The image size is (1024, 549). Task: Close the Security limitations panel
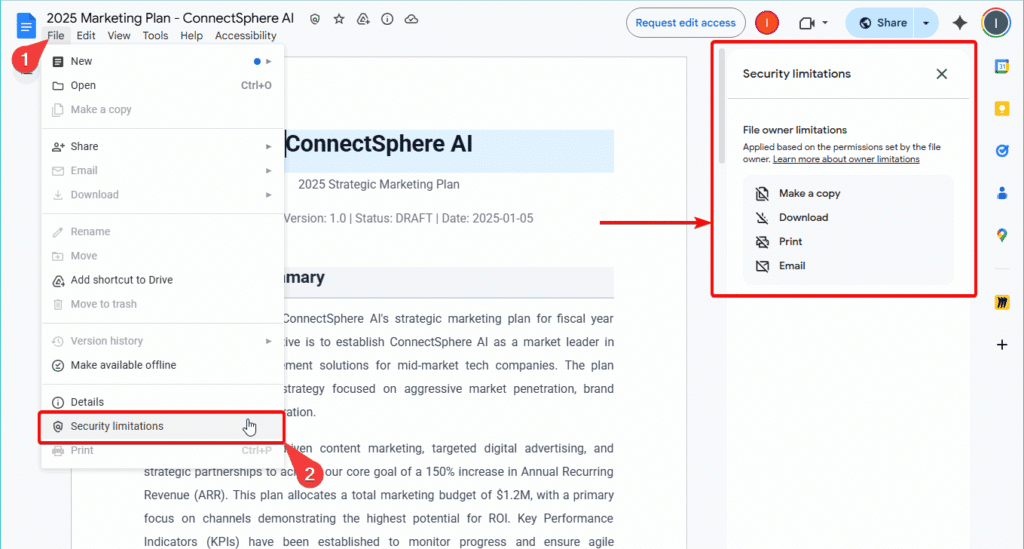(x=942, y=74)
